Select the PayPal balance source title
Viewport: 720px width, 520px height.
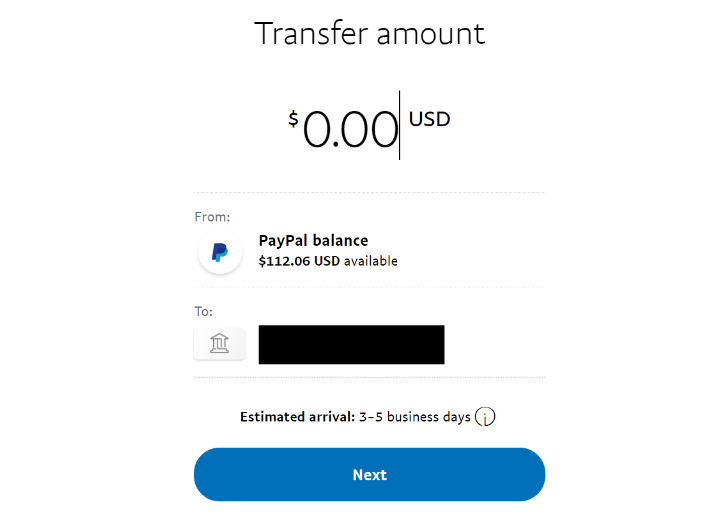[313, 241]
